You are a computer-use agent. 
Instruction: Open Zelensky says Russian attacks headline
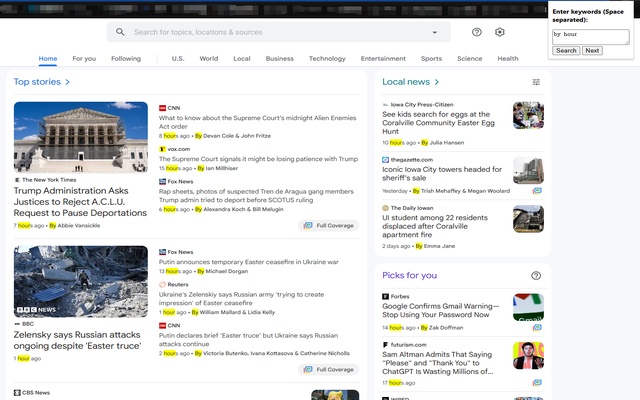click(77, 340)
